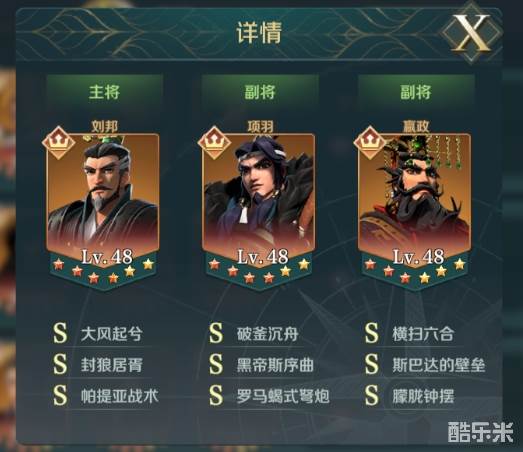Image resolution: width=523 pixels, height=452 pixels.
Task: Open the 横扫六合 skill
Action: (423, 334)
